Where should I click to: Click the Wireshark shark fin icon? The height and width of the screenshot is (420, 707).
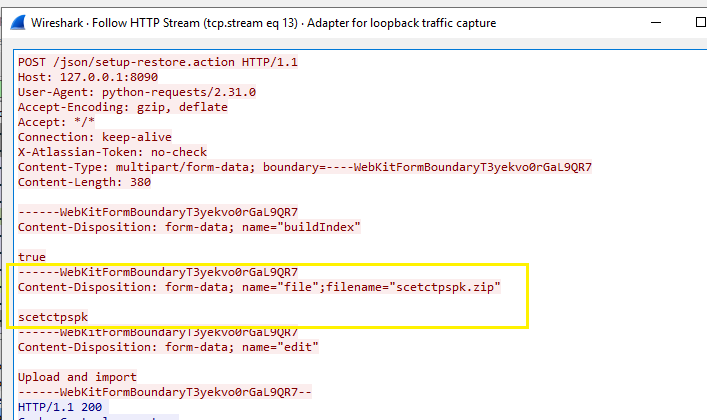point(15,16)
